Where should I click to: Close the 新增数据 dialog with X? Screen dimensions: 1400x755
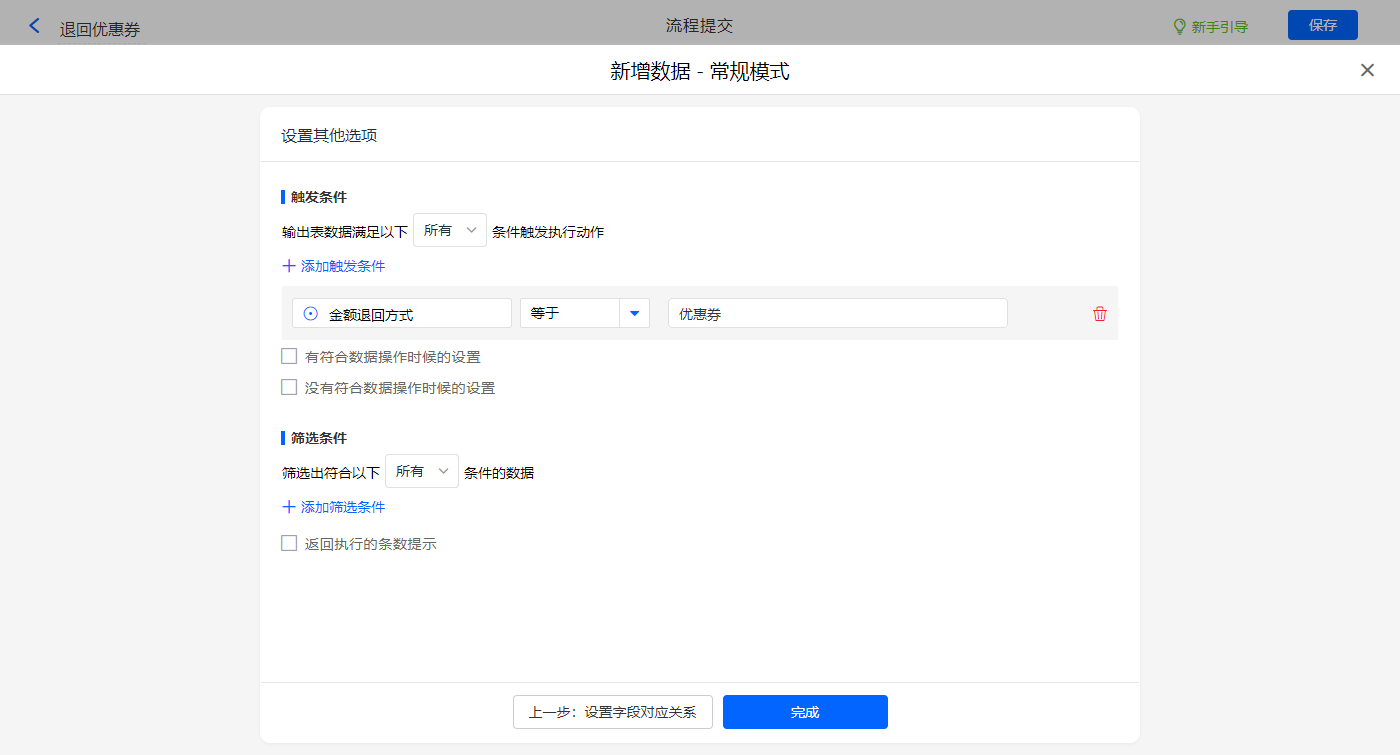click(x=1367, y=70)
